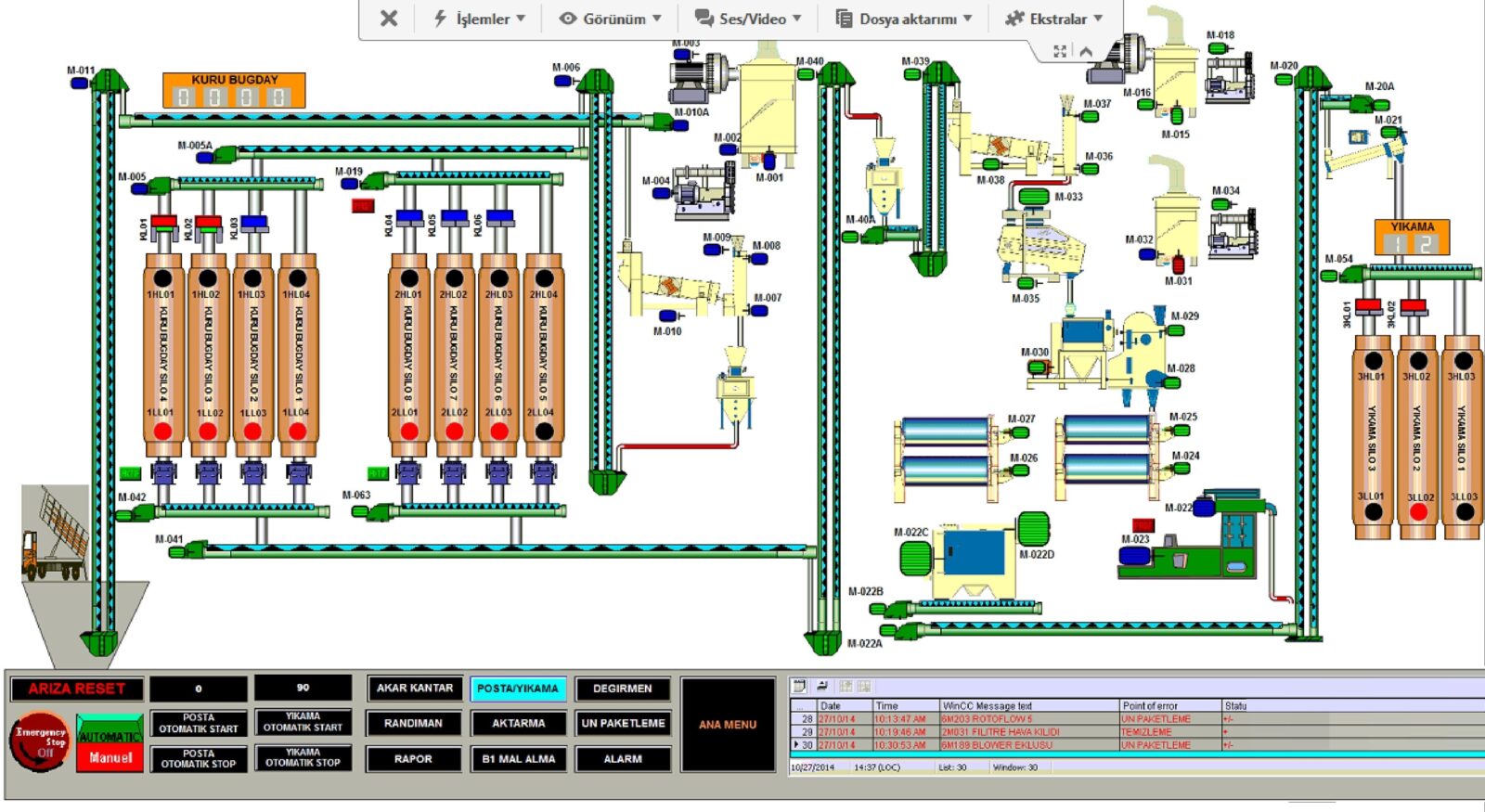Open the ANA MENU screen
The width and height of the screenshot is (1485, 812).
tap(728, 725)
